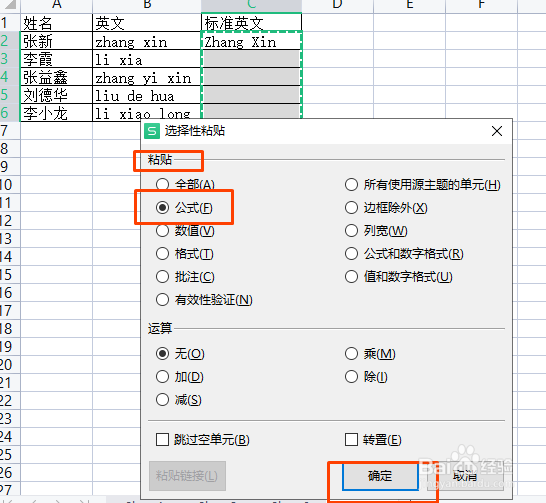Select row 10 header

click(x=10, y=185)
